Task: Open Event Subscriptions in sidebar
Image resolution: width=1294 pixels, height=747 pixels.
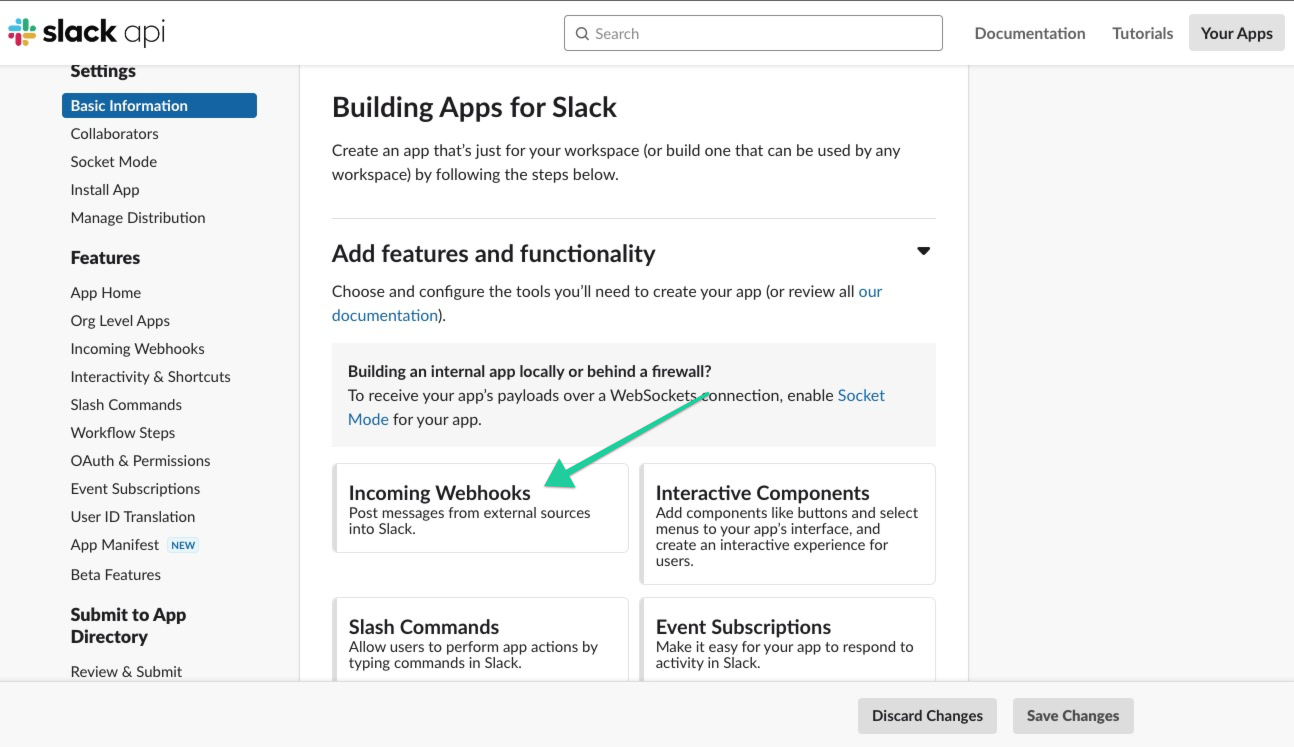Action: tap(135, 488)
